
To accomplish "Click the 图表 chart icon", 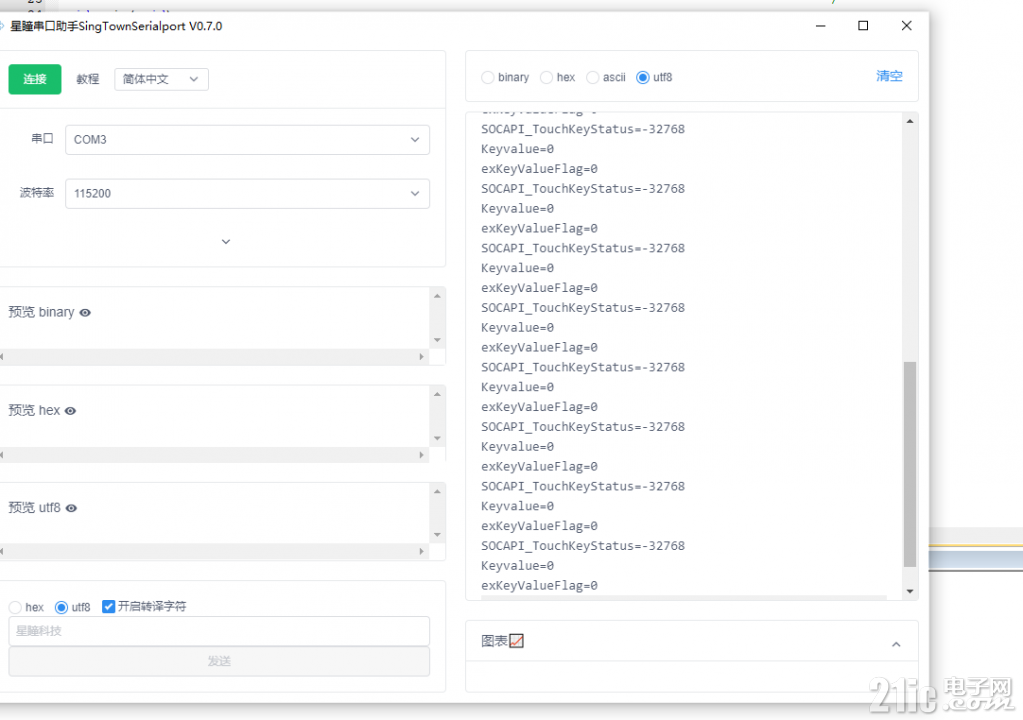I will click(x=516, y=641).
